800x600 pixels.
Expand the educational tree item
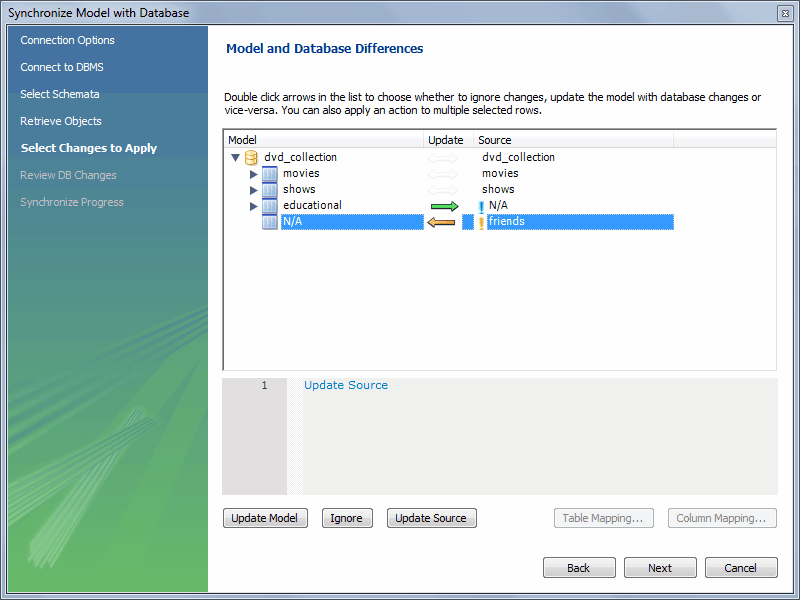point(253,205)
